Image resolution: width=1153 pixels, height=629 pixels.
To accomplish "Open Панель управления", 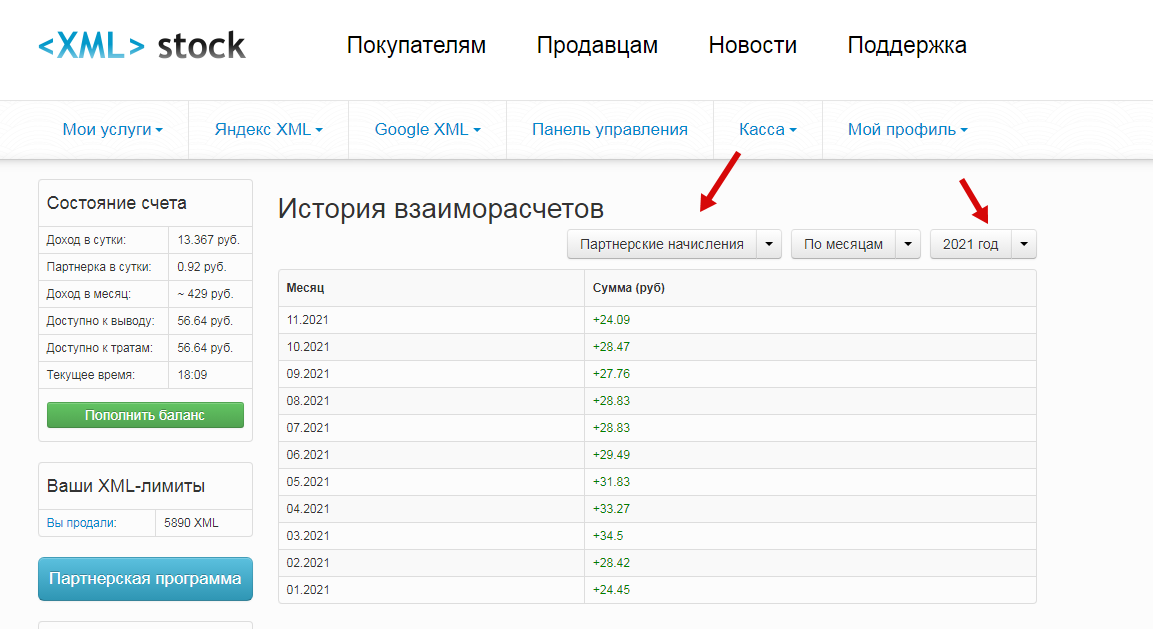I will (610, 129).
